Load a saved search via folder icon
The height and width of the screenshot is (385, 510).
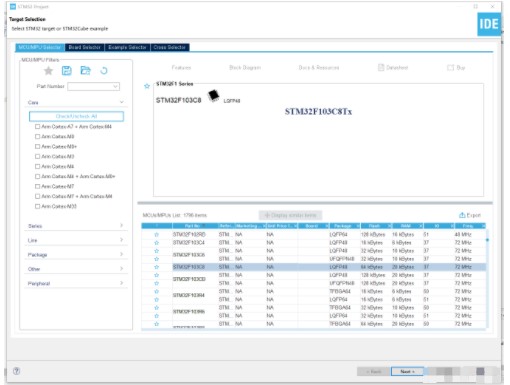[85, 70]
